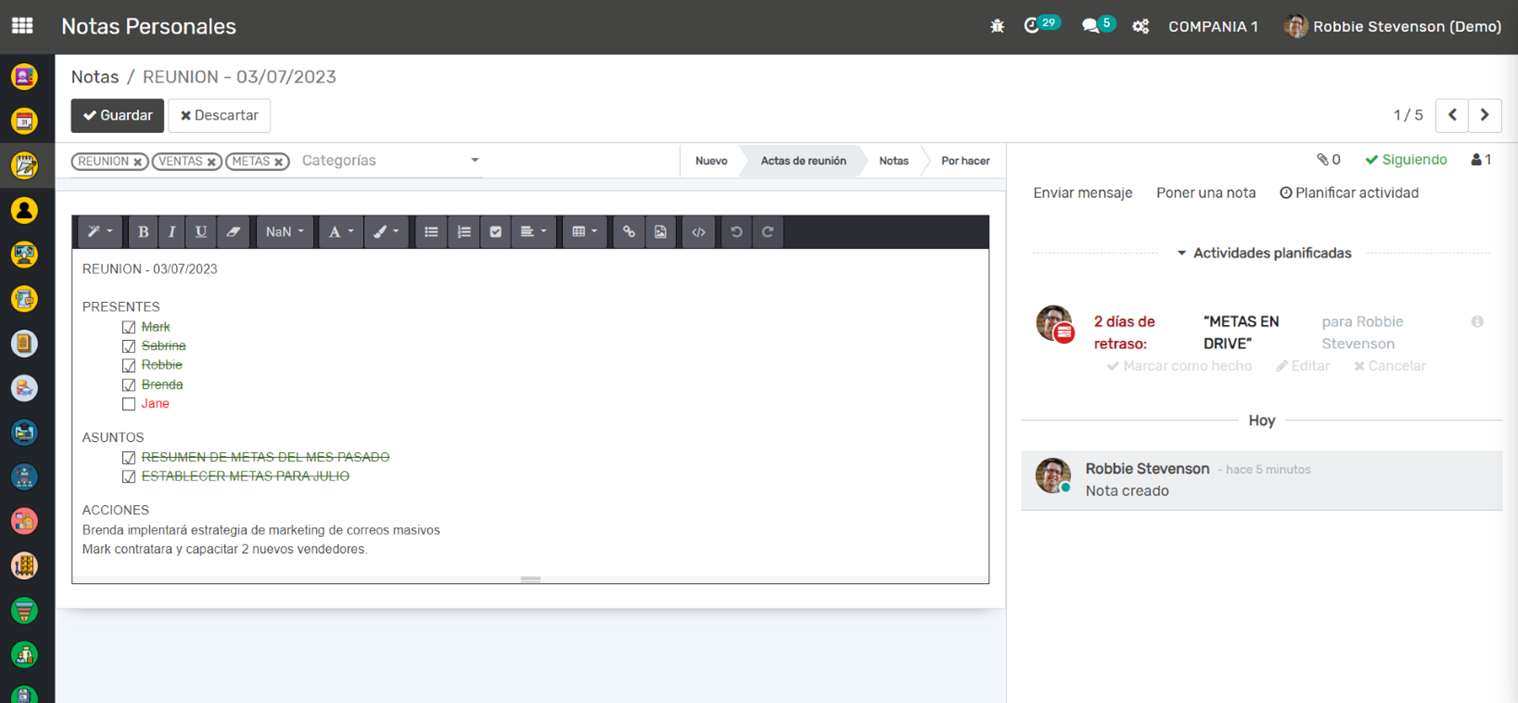Check the Jane attendance checkbox
The height and width of the screenshot is (703, 1518).
point(128,404)
